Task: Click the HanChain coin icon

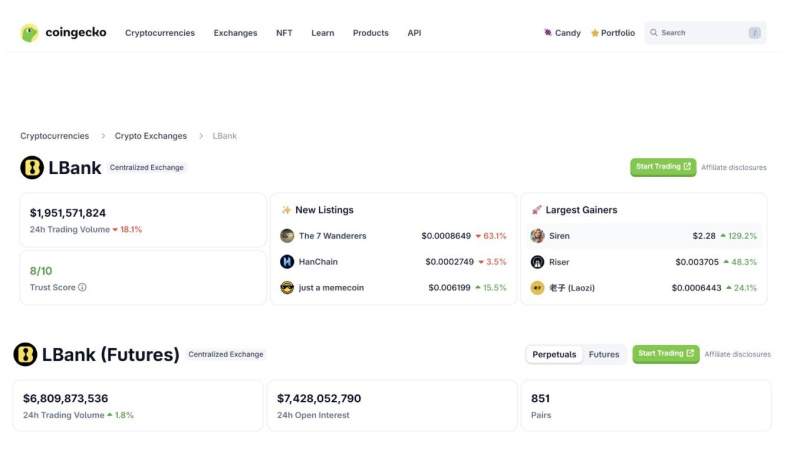Action: [x=287, y=262]
